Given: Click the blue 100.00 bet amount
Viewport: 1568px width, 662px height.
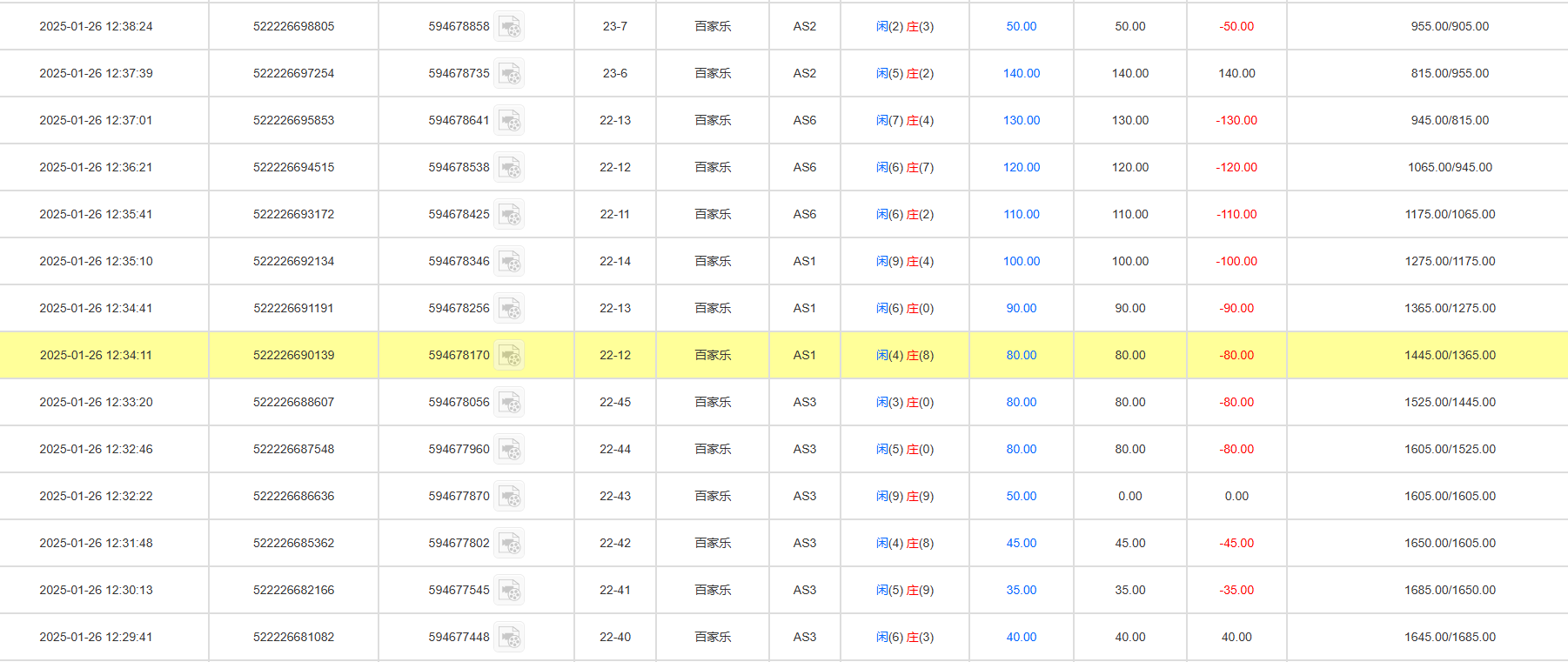Looking at the screenshot, I should (1021, 262).
